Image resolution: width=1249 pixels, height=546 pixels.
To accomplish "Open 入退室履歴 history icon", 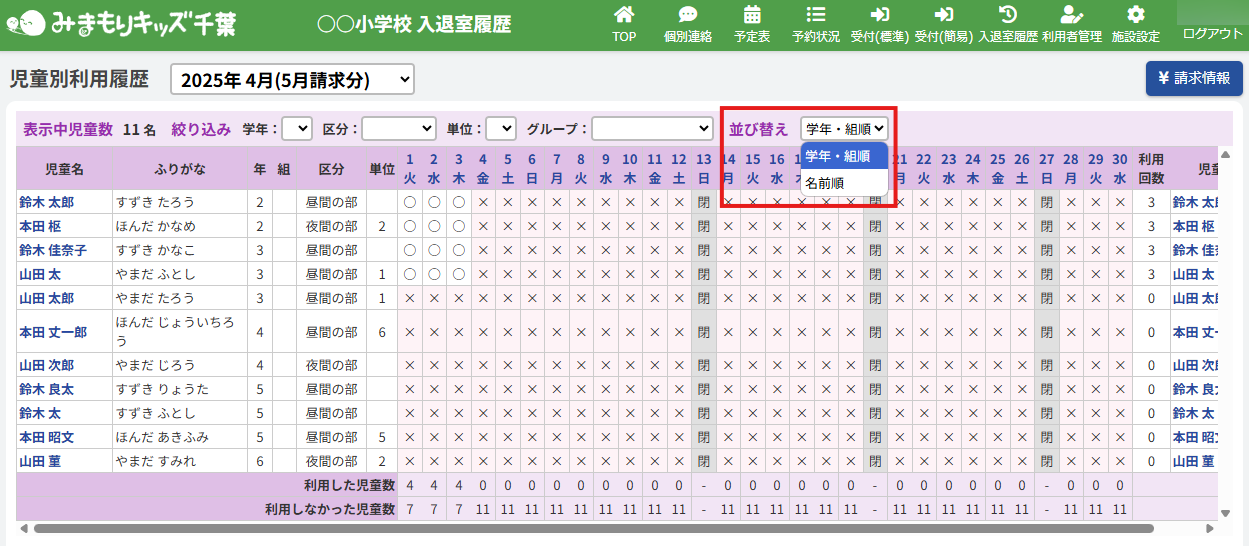I will pos(1007,16).
